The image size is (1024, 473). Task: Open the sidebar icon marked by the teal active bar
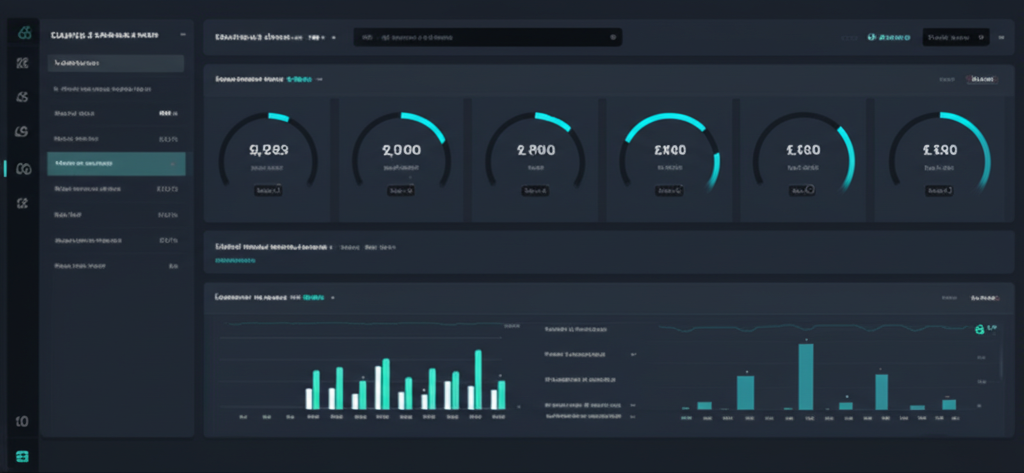23,169
